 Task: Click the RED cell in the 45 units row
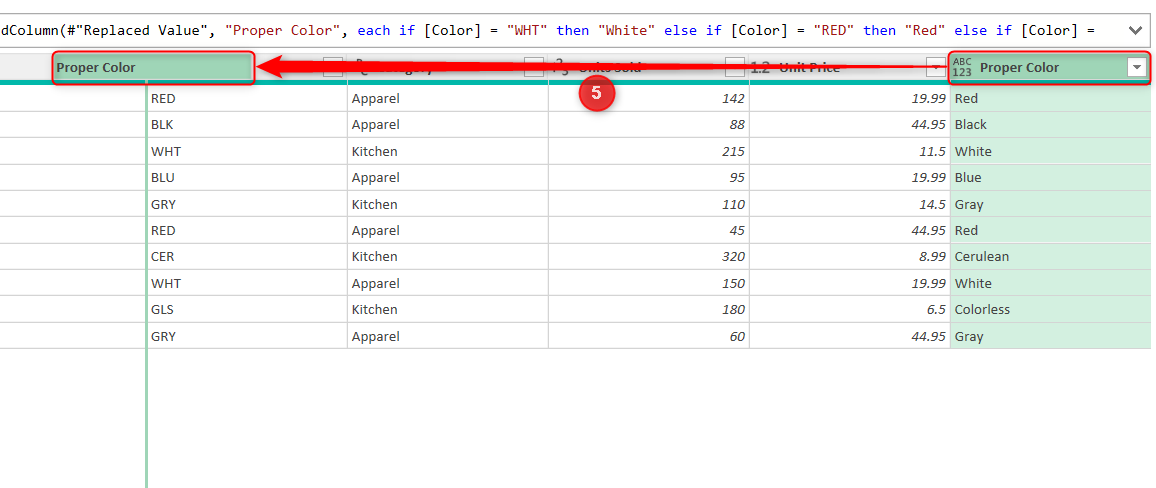[247, 231]
